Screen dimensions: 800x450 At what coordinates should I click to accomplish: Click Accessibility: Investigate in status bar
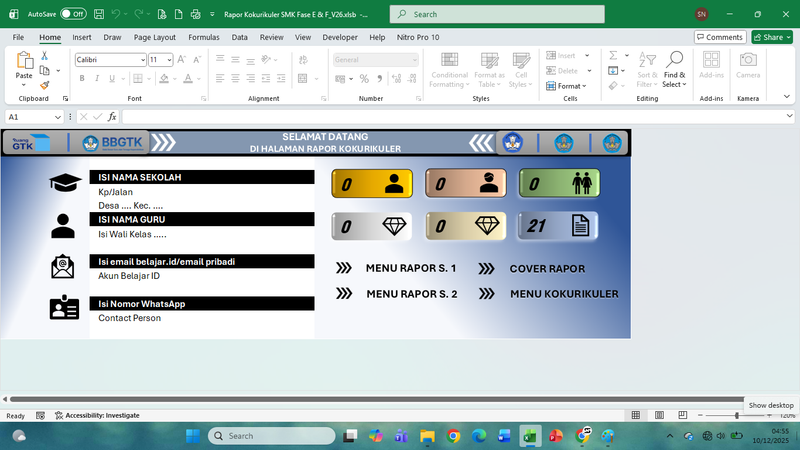coord(97,415)
